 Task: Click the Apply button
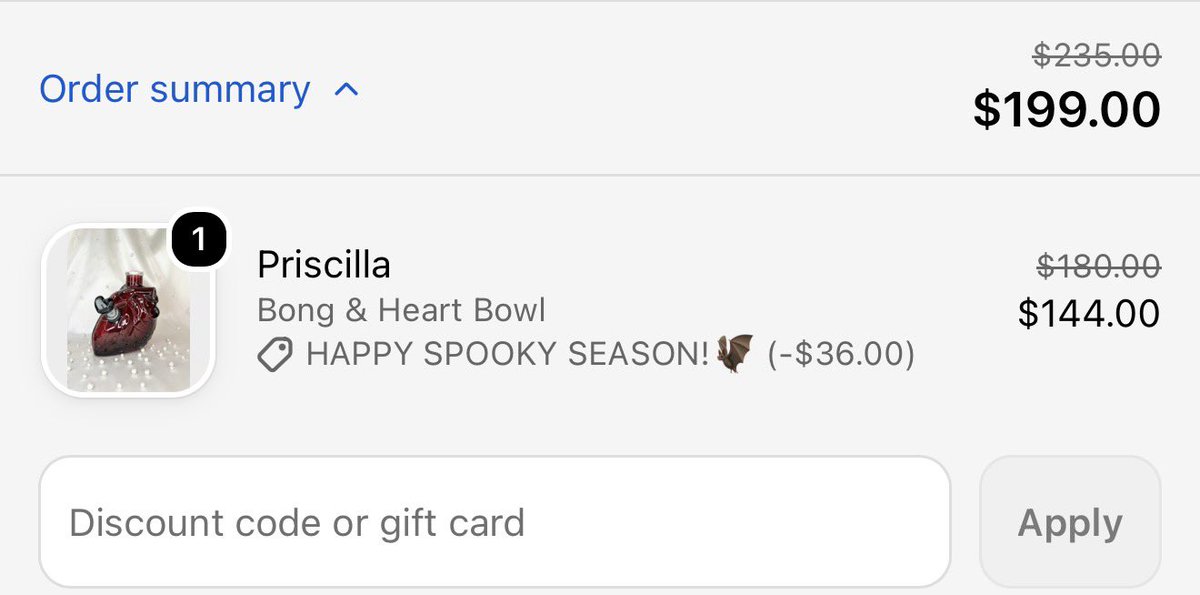[x=1070, y=523]
